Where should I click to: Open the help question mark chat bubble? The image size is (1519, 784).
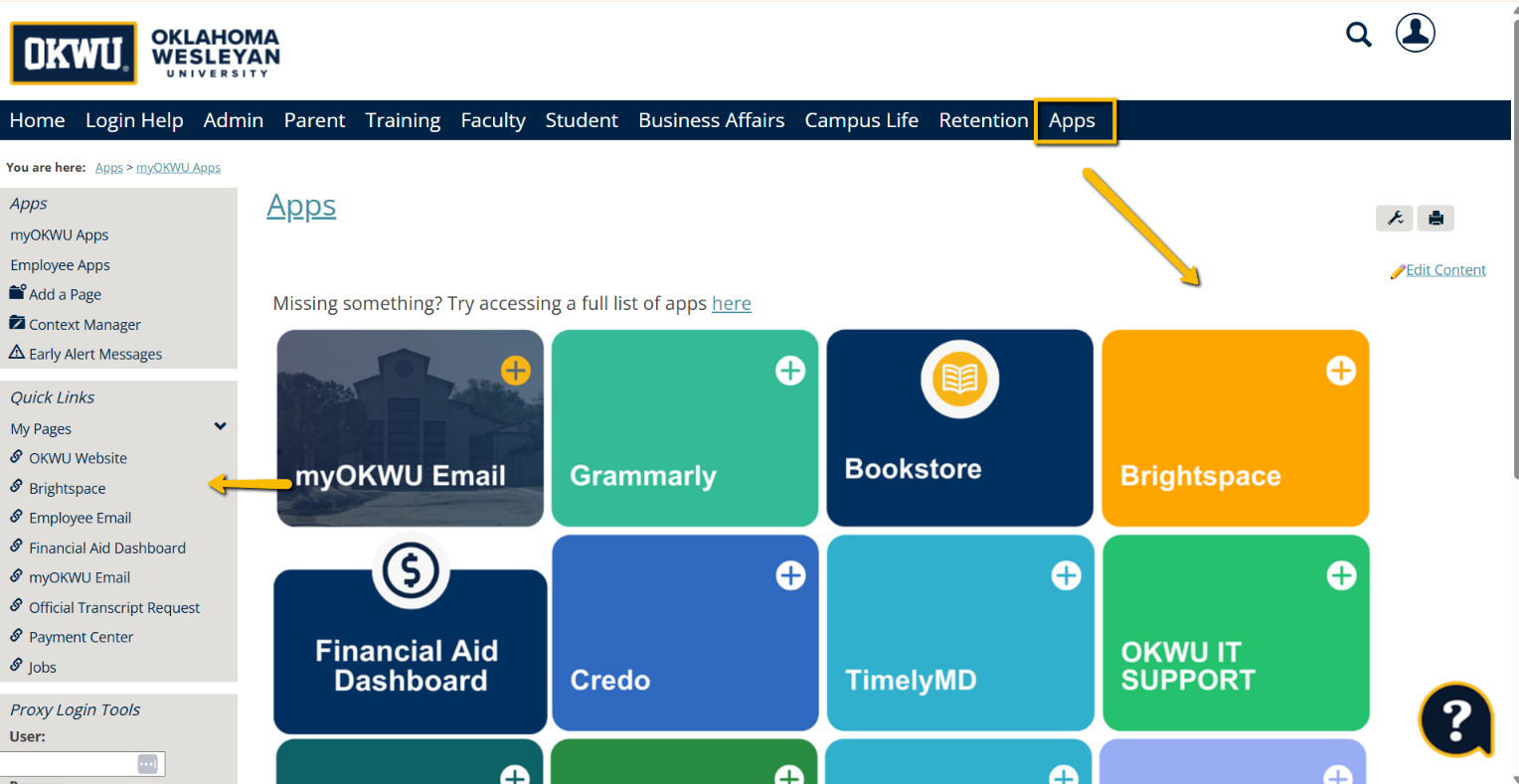pos(1456,719)
